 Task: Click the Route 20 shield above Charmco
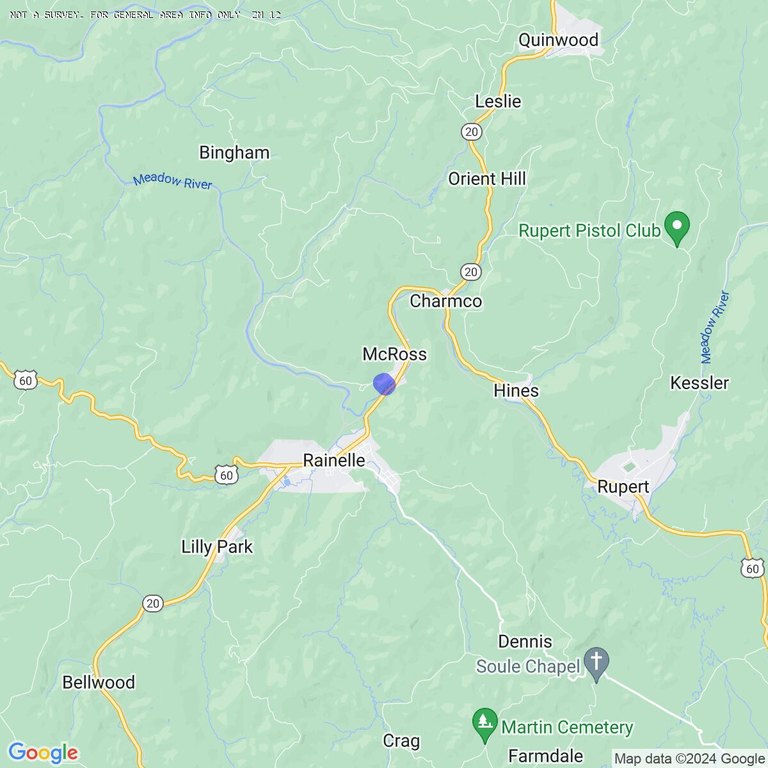tap(471, 272)
